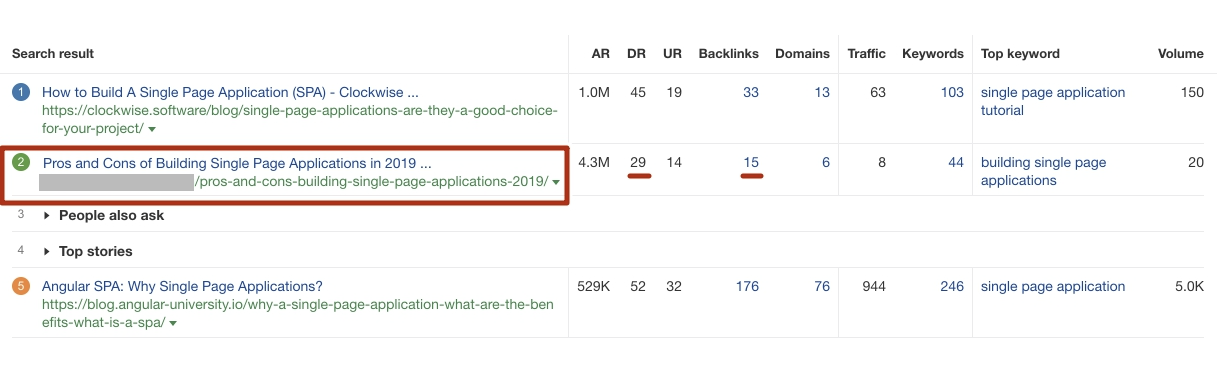Open the 176 backlinks count

click(x=747, y=286)
